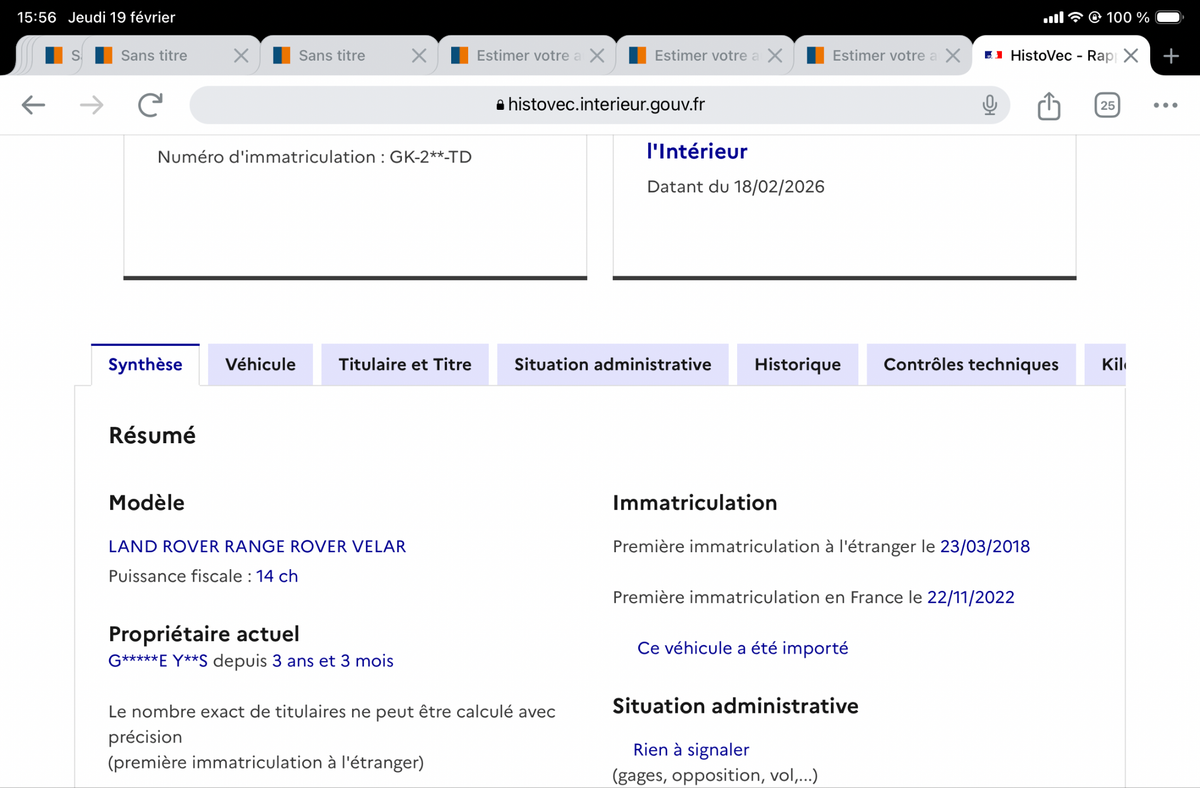Screen dimensions: 1200x788
Task: Go back to the previous page
Action: [33, 105]
